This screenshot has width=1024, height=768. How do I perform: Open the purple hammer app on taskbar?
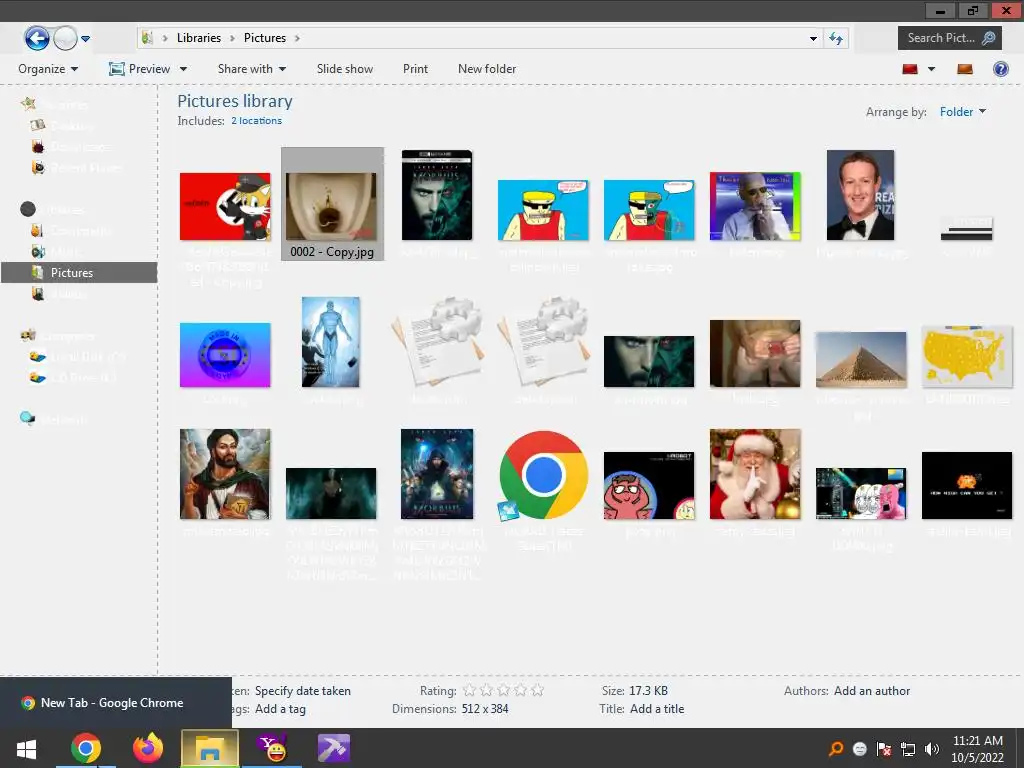click(334, 748)
